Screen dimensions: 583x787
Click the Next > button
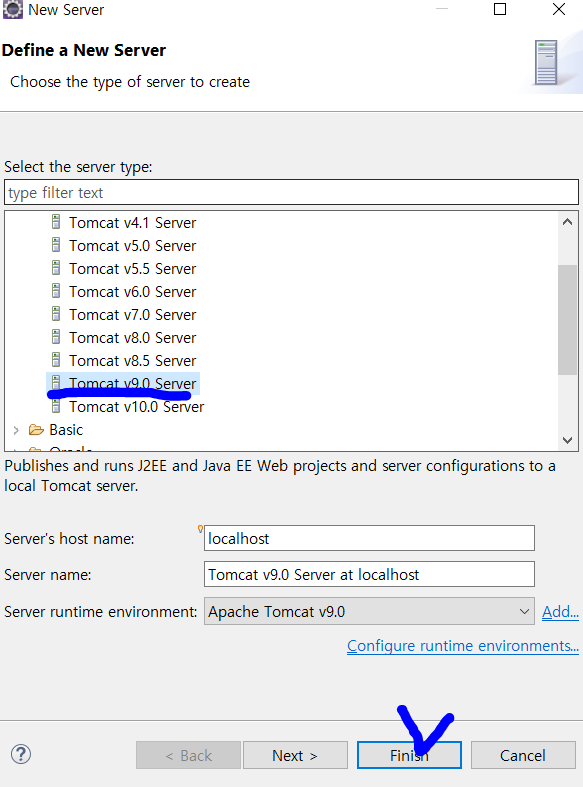[295, 755]
